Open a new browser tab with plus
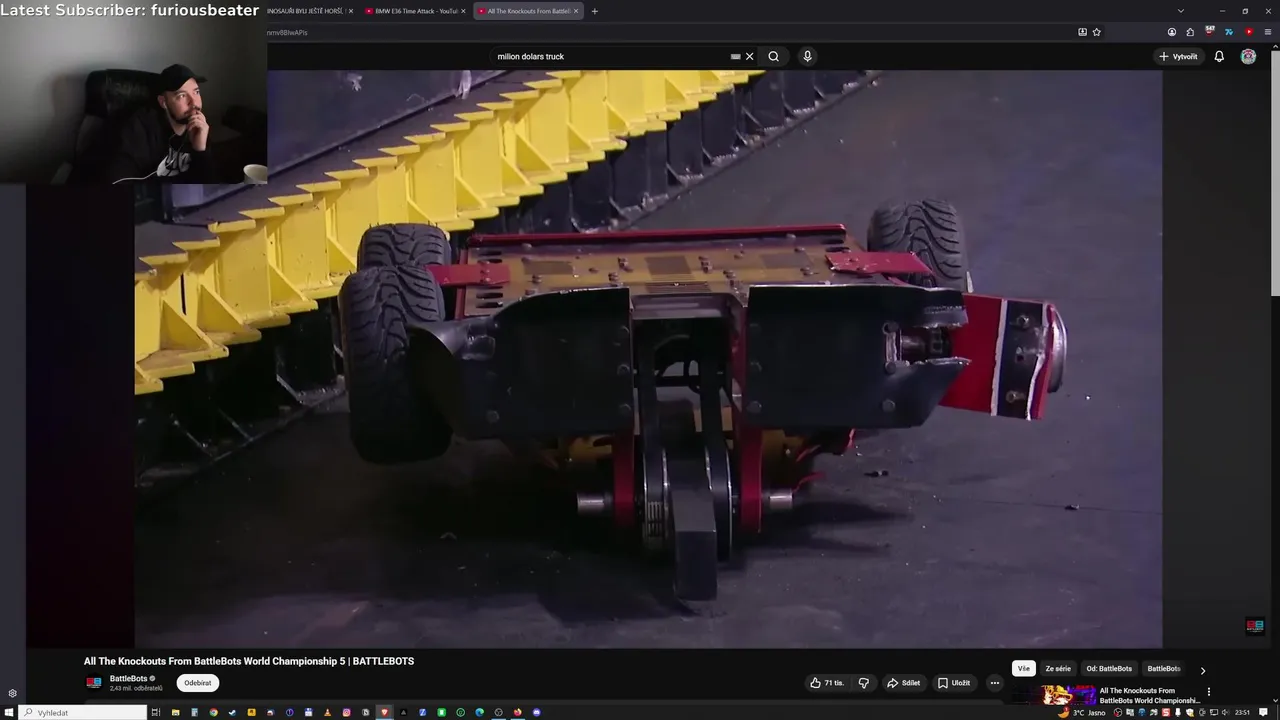This screenshot has width=1280, height=720. (x=595, y=11)
